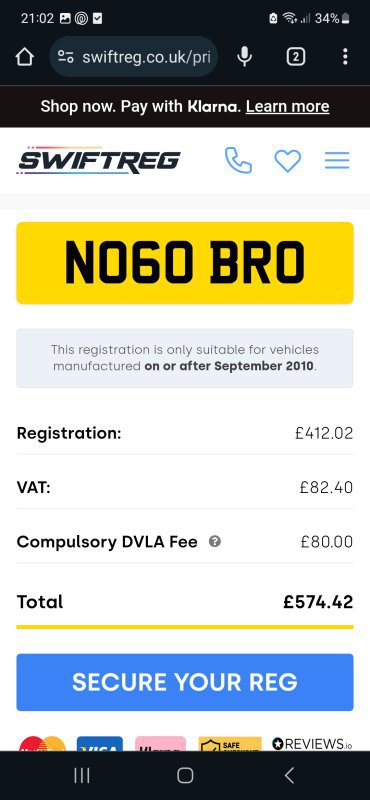The image size is (370, 800).
Task: Tap the Android recent apps button
Action: tap(82, 776)
